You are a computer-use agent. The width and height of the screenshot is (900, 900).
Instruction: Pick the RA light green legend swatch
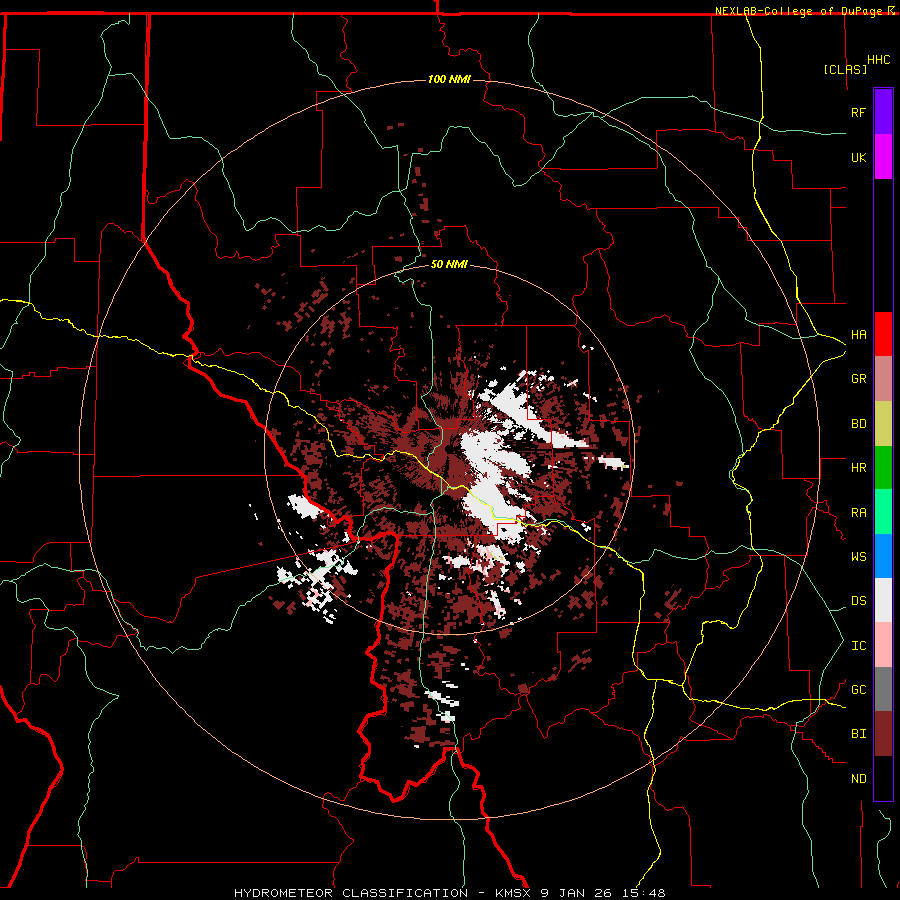coord(883,512)
